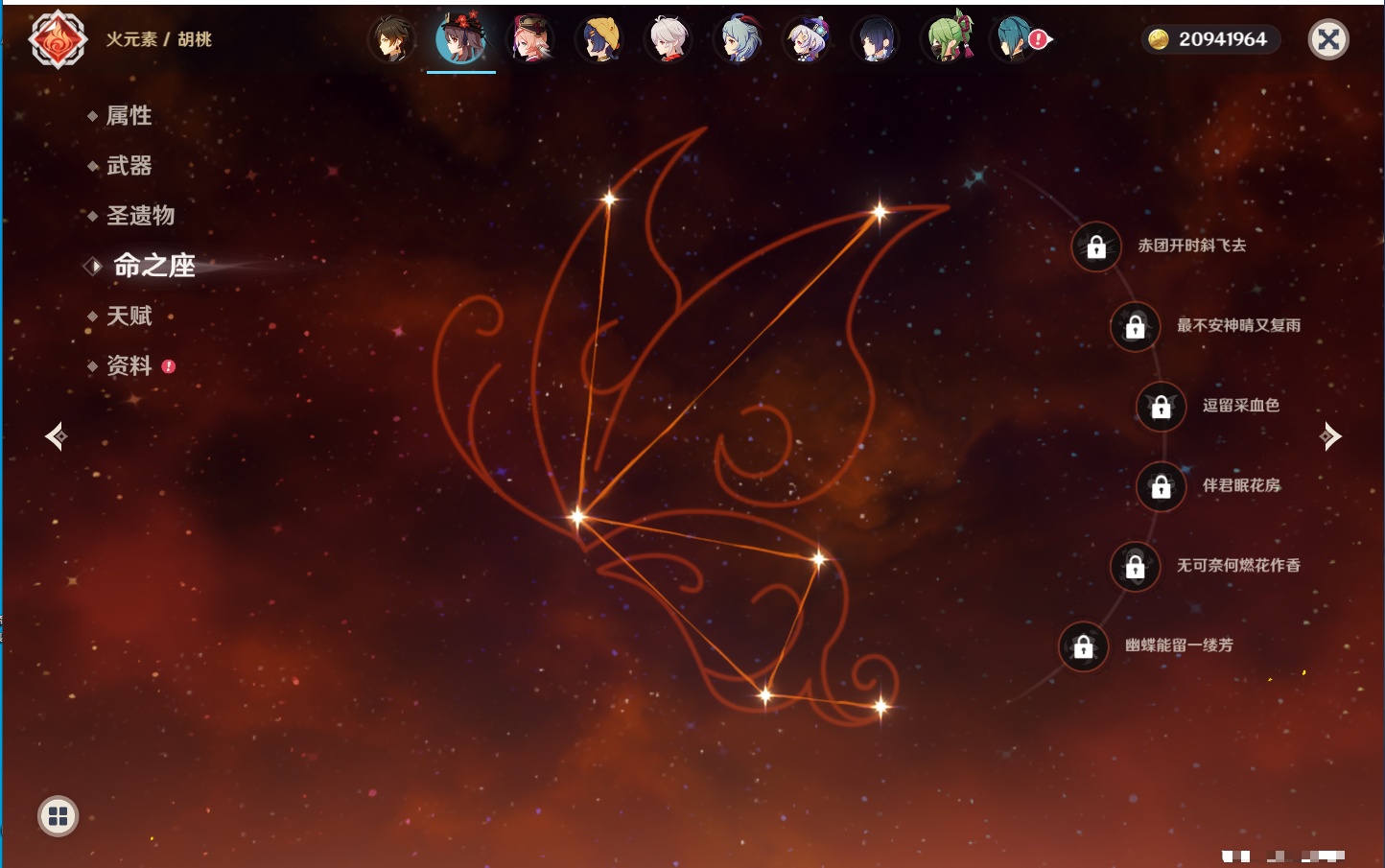Click the Pyro element emblem icon

click(x=58, y=39)
